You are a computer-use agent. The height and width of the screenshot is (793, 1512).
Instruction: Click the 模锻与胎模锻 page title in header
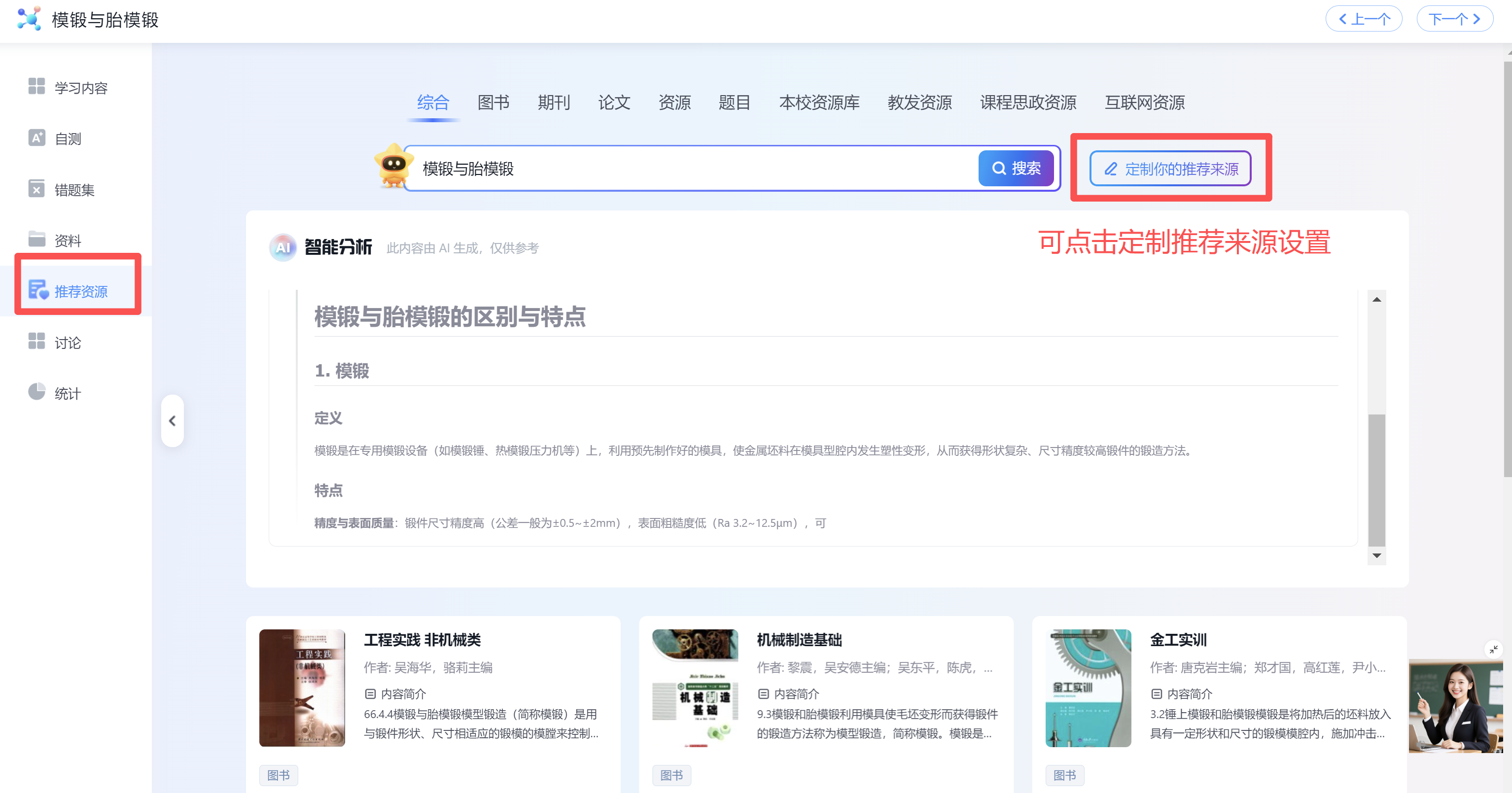coord(105,20)
